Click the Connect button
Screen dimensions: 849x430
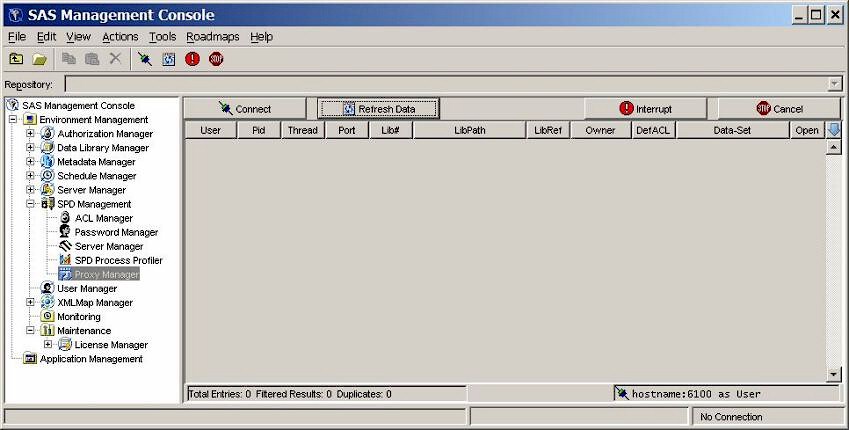point(245,109)
